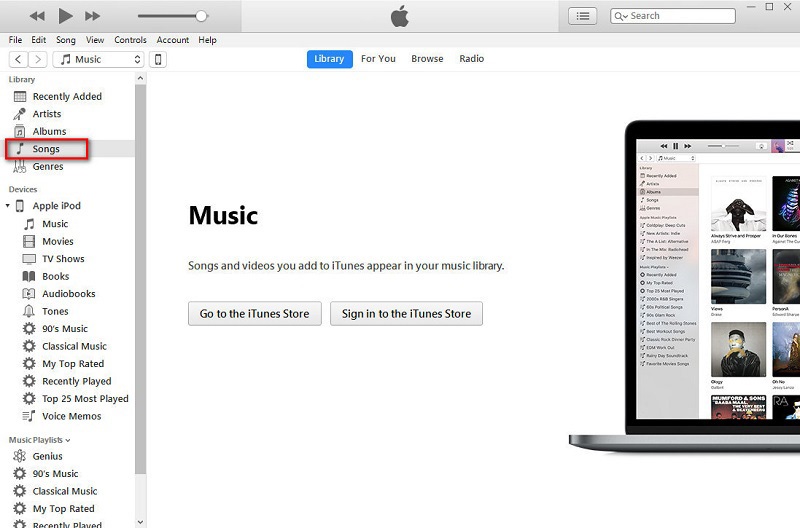Viewport: 800px width, 528px height.
Task: Open Voice Memos under Apple iPod
Action: [70, 416]
